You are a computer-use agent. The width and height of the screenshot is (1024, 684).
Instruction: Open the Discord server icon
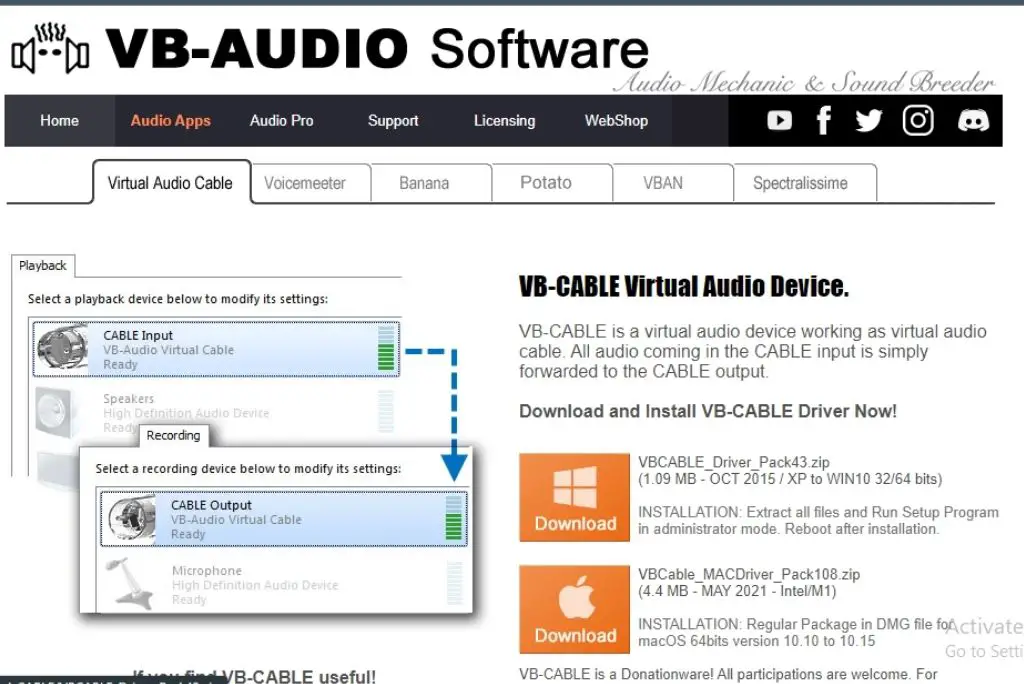(973, 120)
